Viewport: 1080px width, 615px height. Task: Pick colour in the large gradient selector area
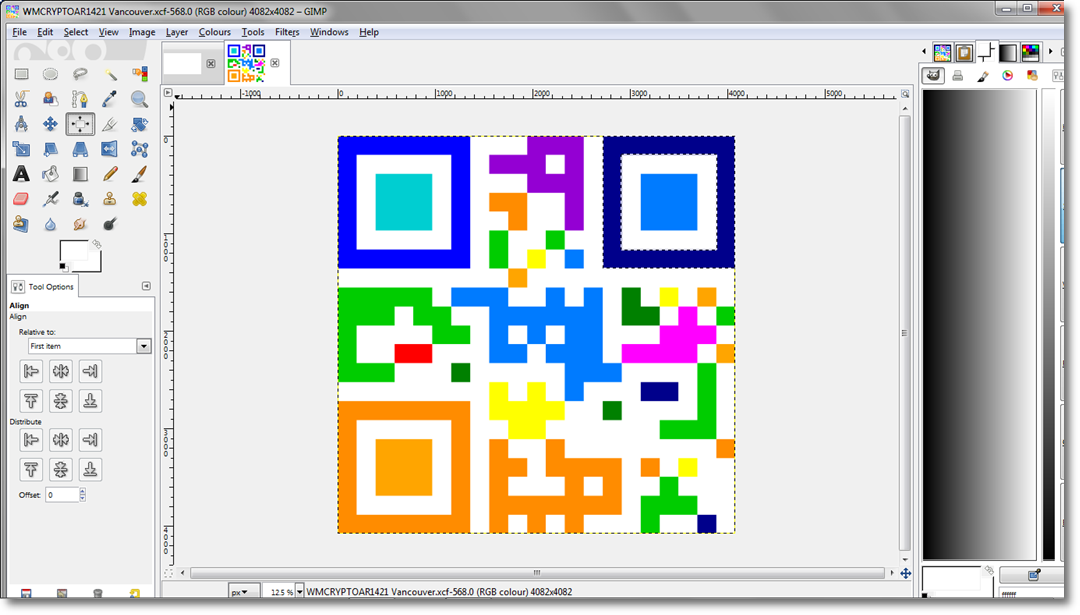[x=979, y=324]
